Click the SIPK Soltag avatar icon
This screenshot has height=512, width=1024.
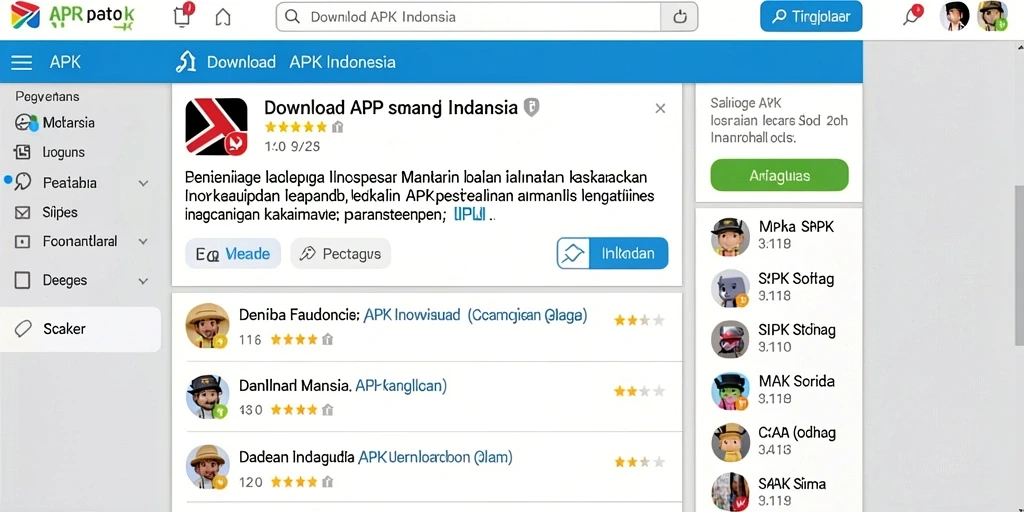pos(730,288)
